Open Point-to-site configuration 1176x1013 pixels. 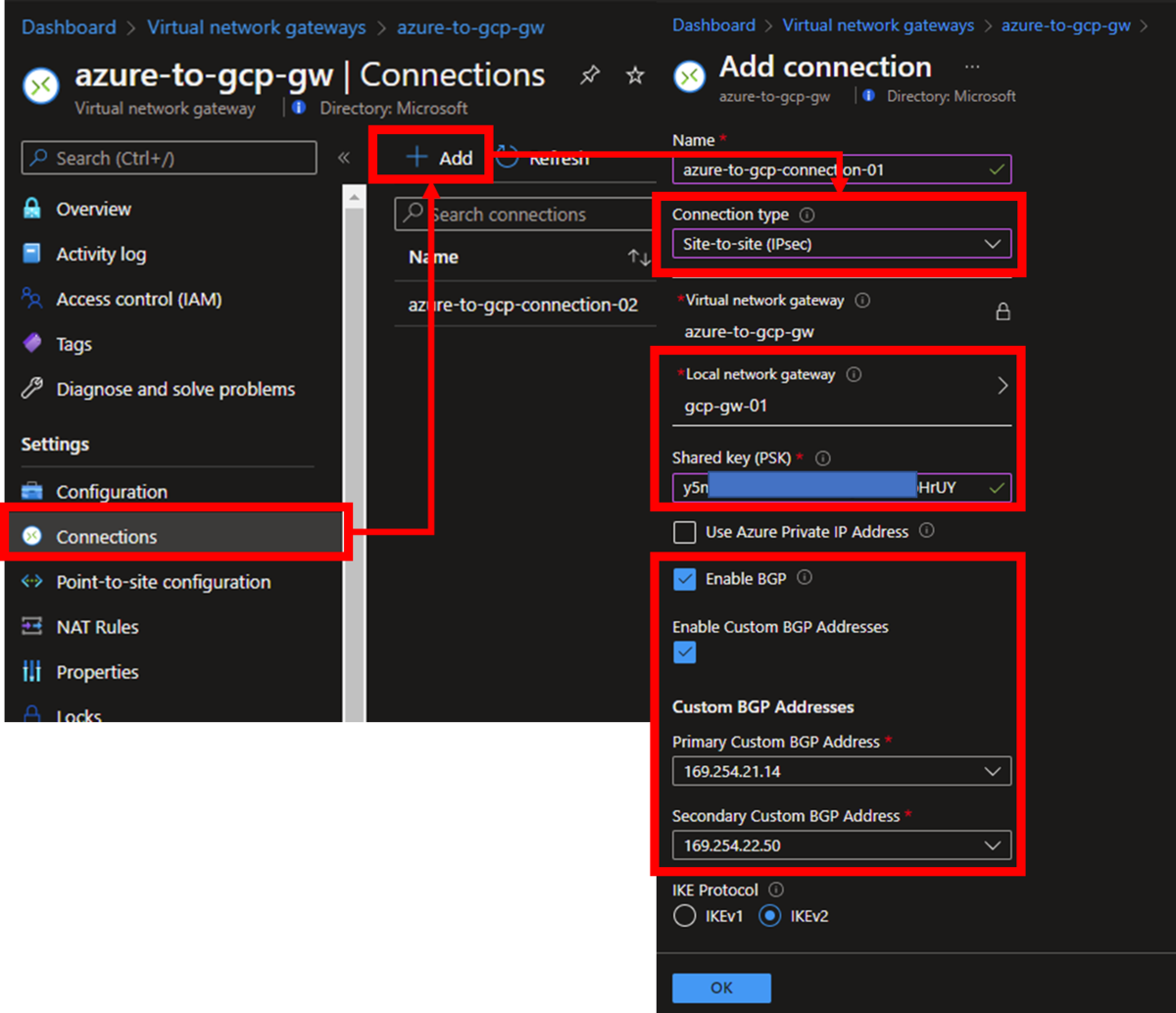pos(163,582)
